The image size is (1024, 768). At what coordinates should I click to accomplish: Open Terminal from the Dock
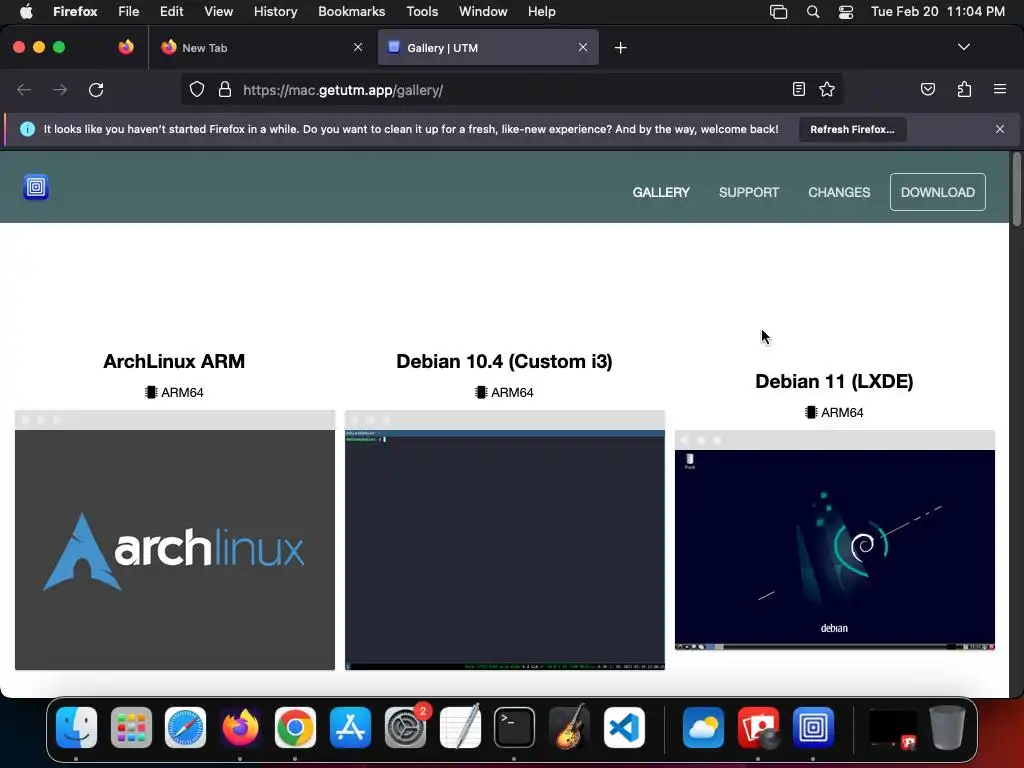[x=514, y=727]
